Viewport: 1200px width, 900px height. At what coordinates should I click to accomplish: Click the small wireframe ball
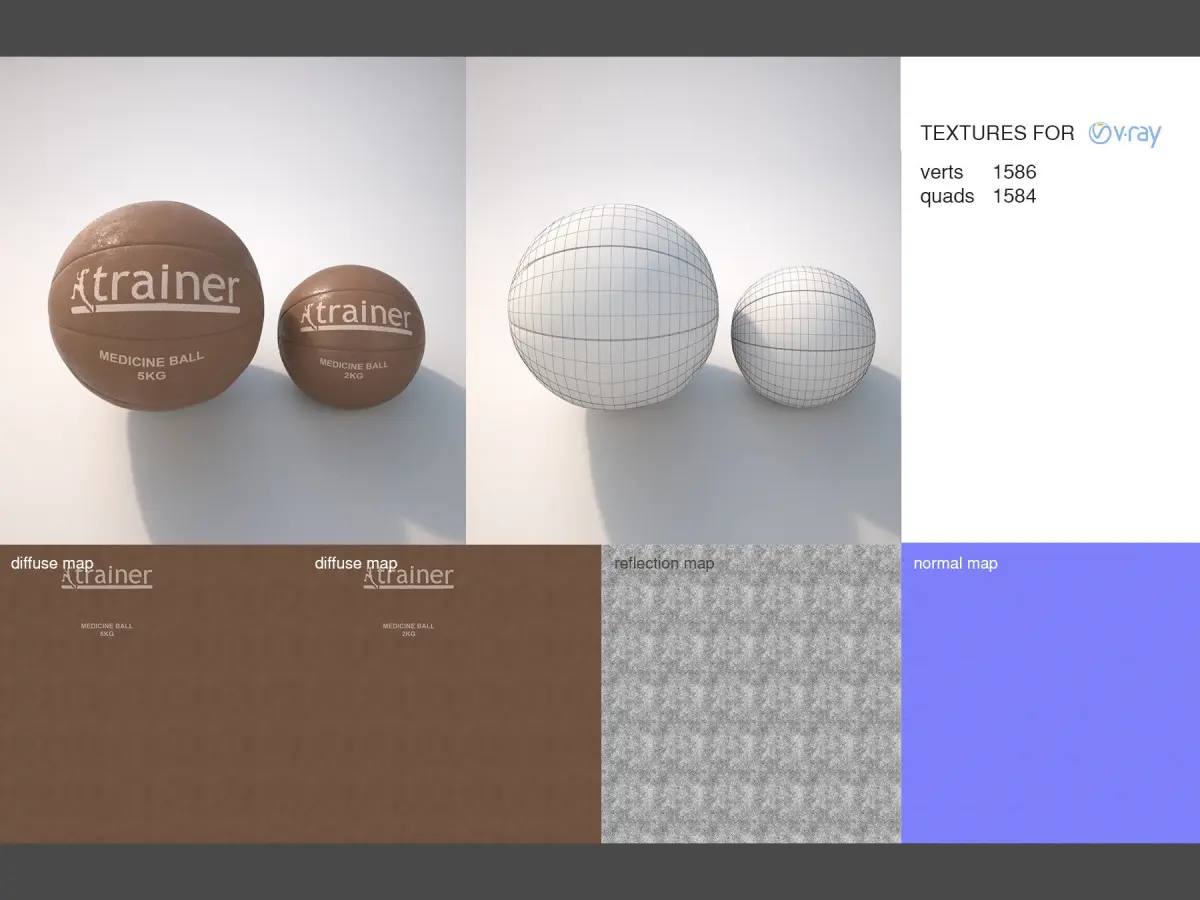point(803,336)
